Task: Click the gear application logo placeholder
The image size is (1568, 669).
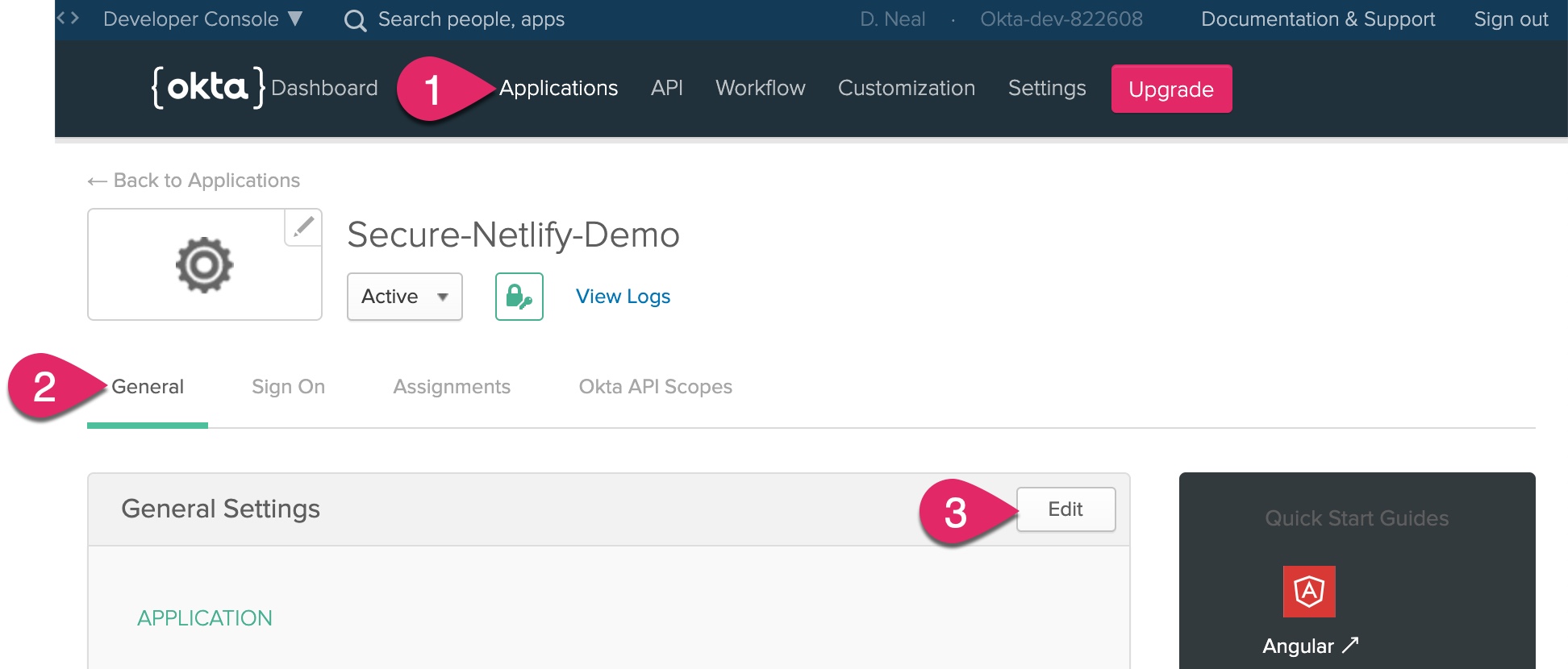Action: coord(204,264)
